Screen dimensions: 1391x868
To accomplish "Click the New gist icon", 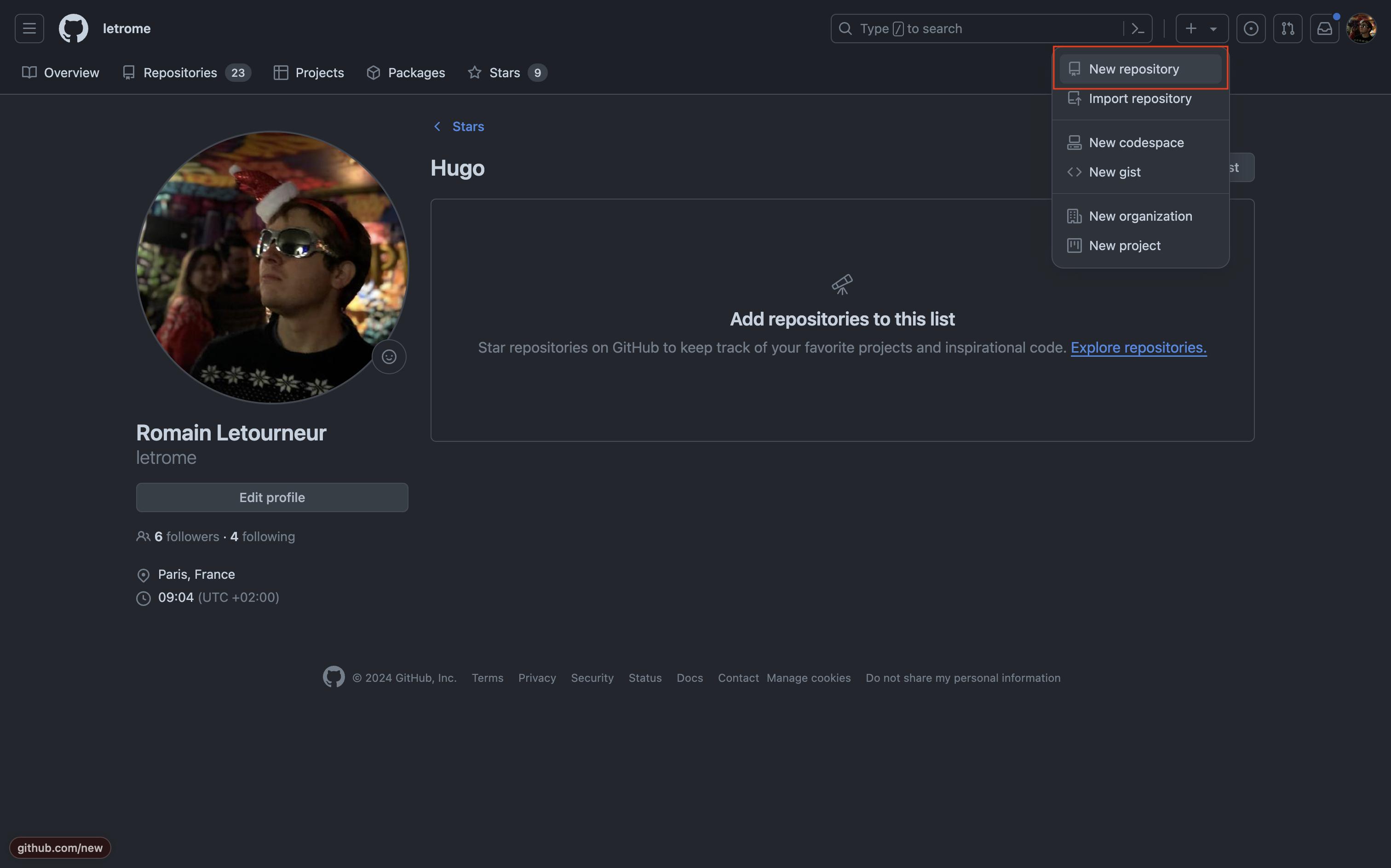I will pos(1074,172).
